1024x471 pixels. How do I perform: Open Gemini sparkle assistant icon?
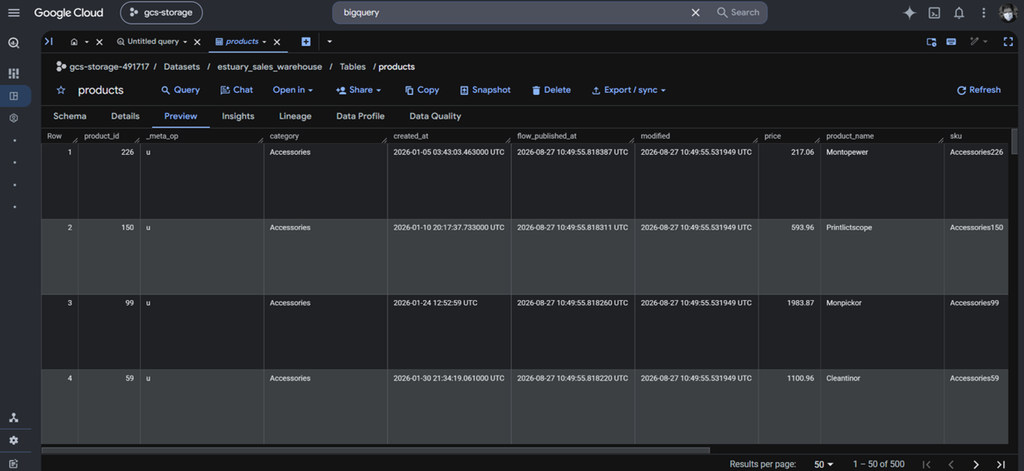[x=909, y=12]
